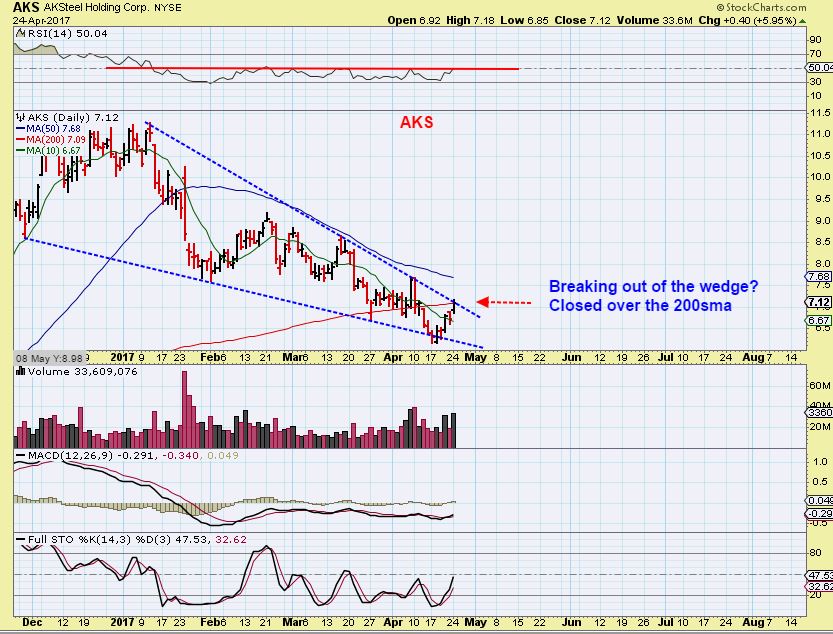This screenshot has height=634, width=833.
Task: Click the green up arrow beside Chg
Action: tap(803, 21)
